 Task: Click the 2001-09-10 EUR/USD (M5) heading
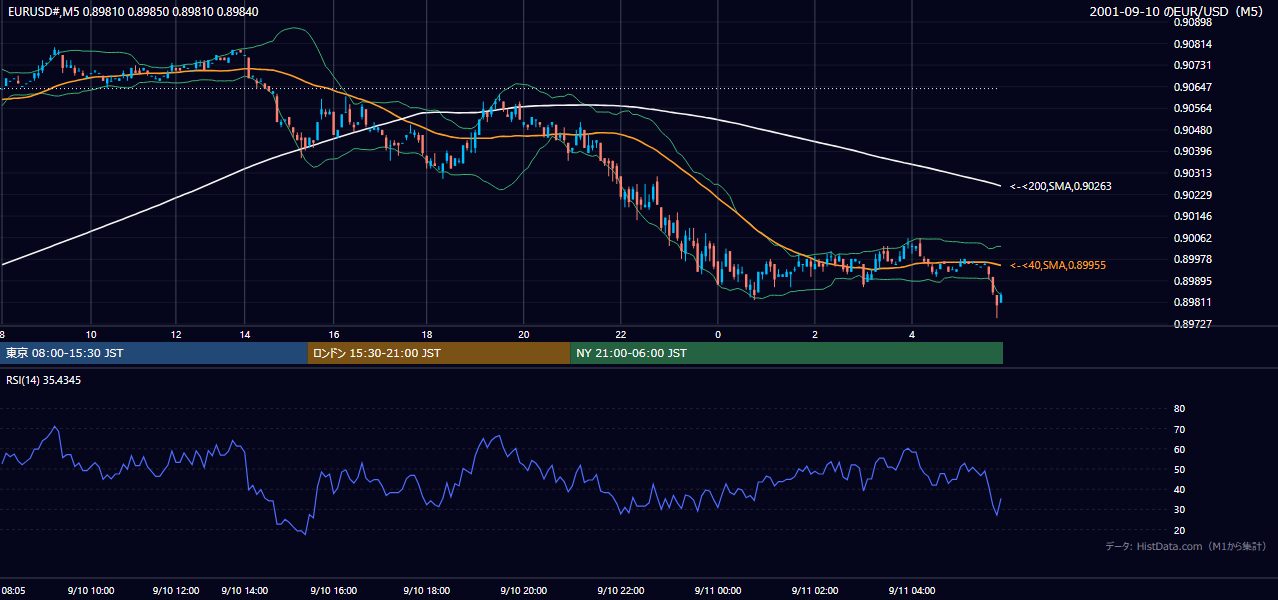(1176, 11)
